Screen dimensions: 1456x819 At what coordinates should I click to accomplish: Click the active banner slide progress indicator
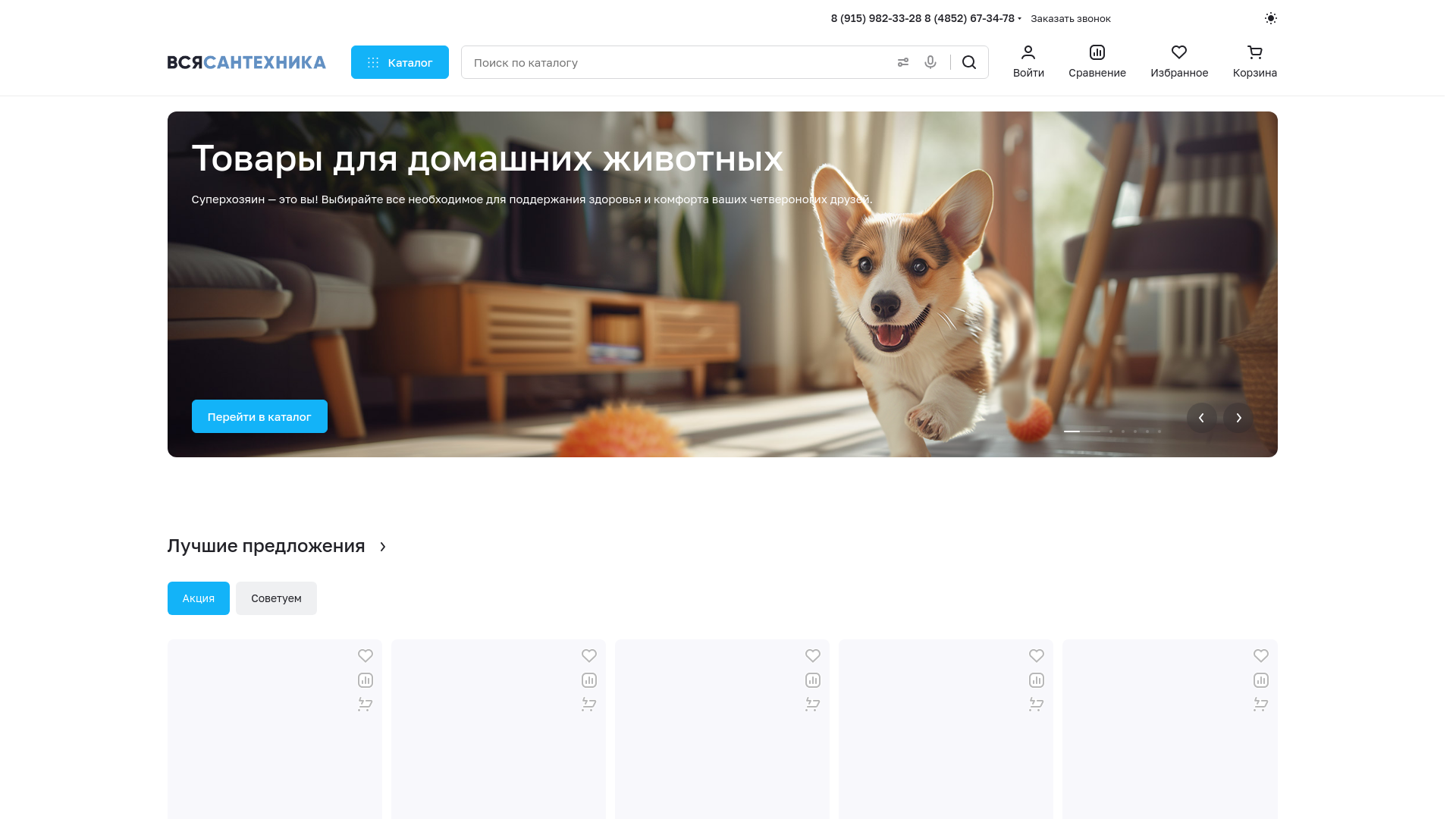tap(1082, 431)
